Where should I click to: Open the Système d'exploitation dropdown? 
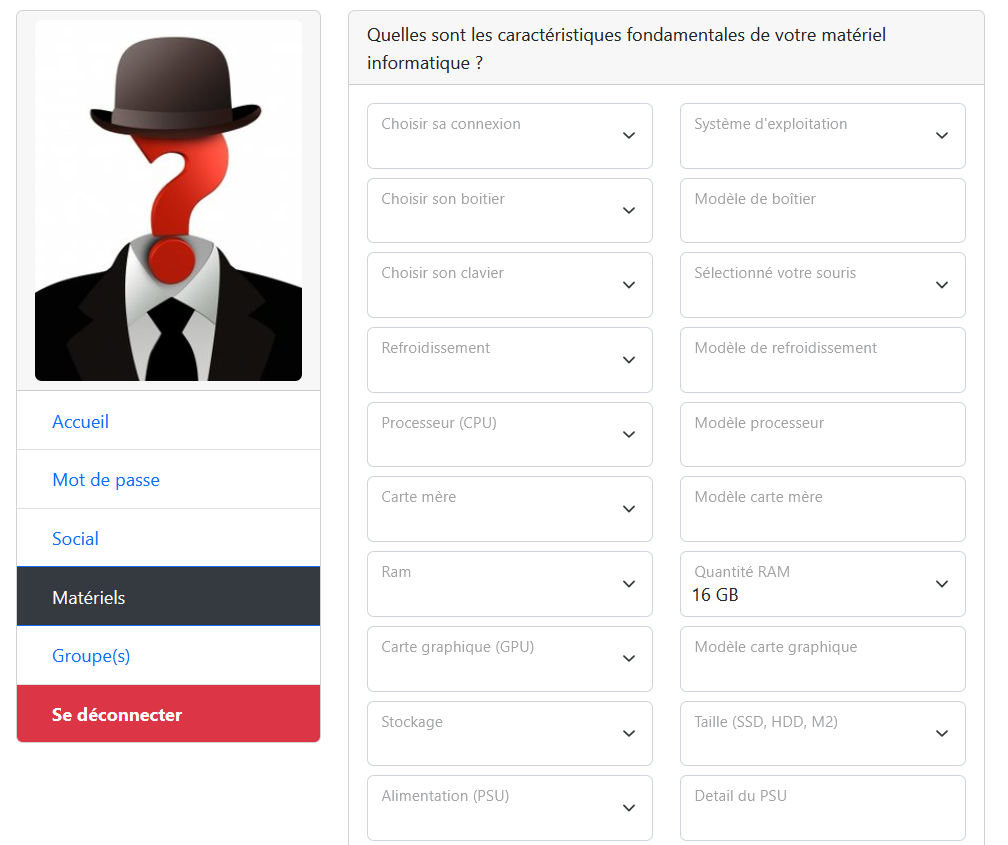point(822,136)
